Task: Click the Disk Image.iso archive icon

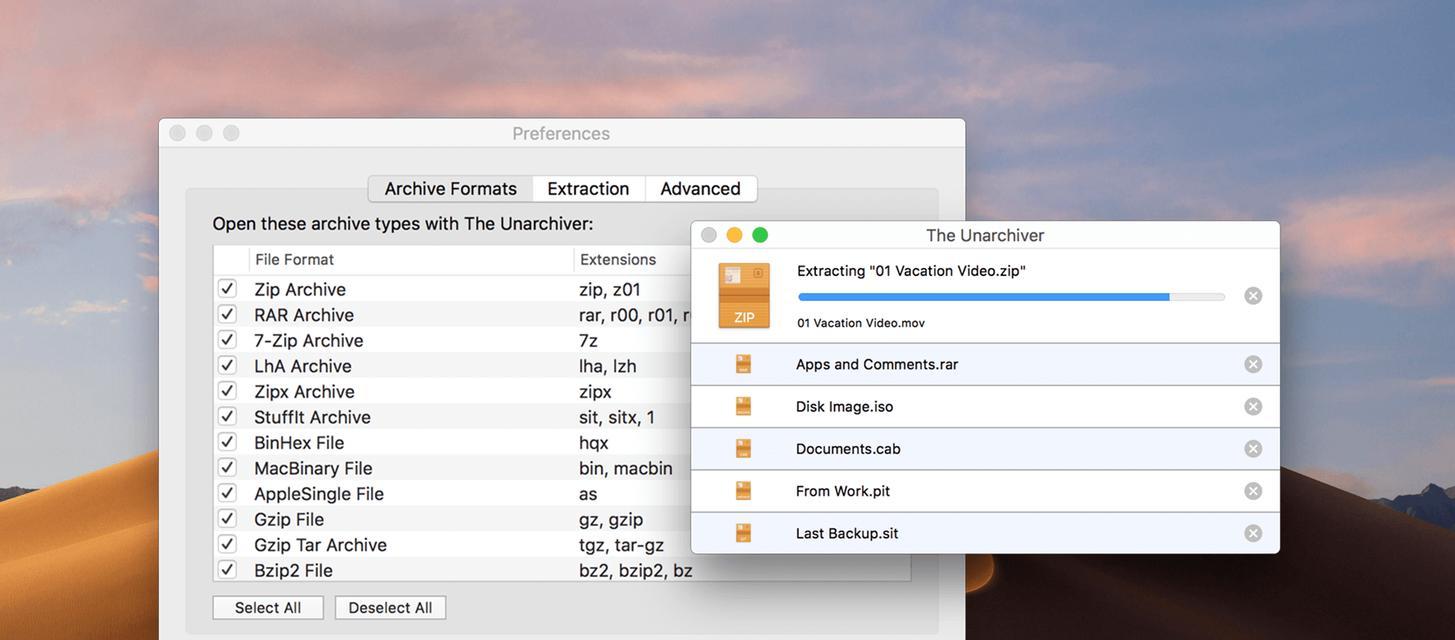Action: tap(743, 406)
